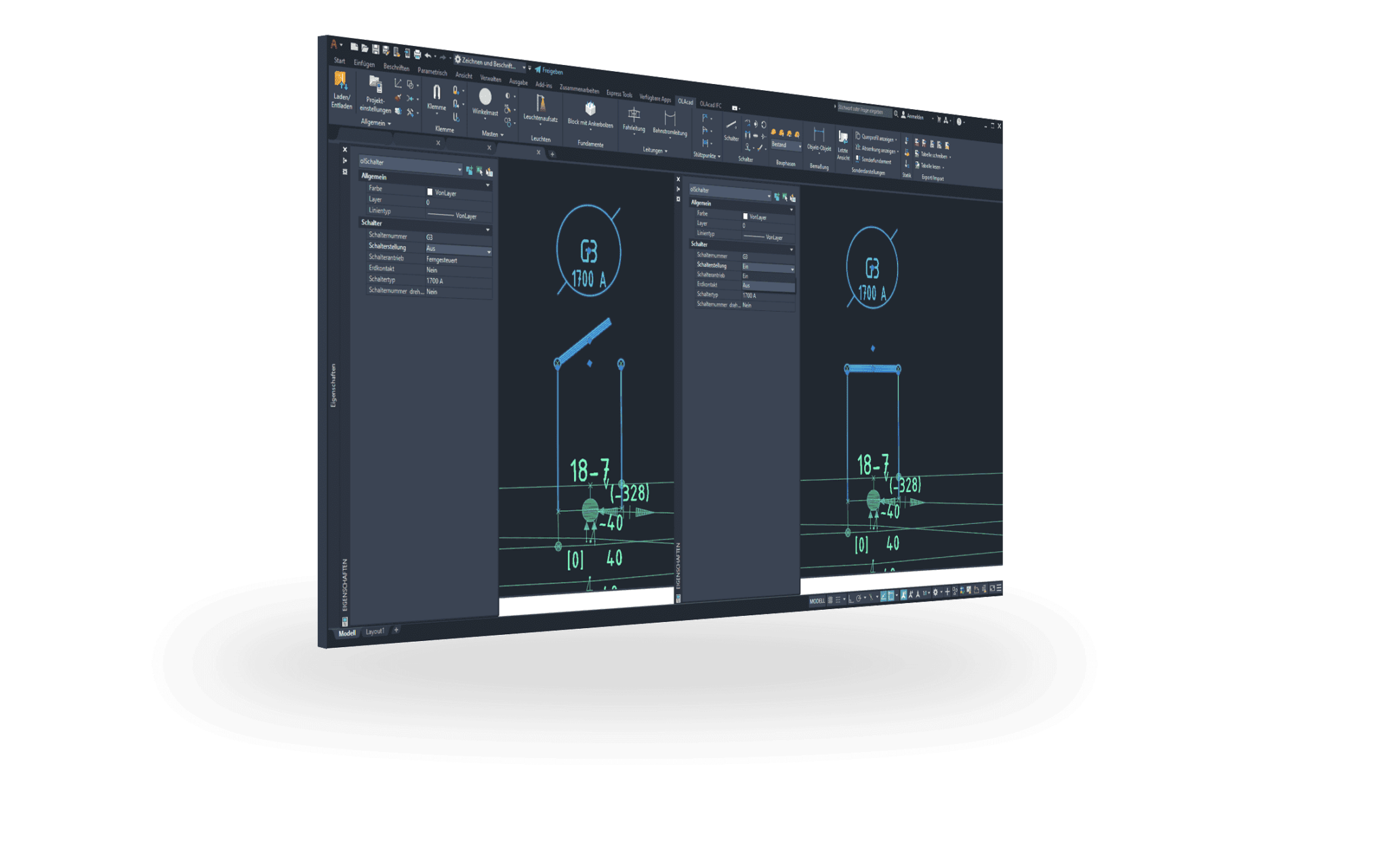This screenshot has width=1388, height=868.
Task: Click the Schalter switch tool icon
Action: 731,125
